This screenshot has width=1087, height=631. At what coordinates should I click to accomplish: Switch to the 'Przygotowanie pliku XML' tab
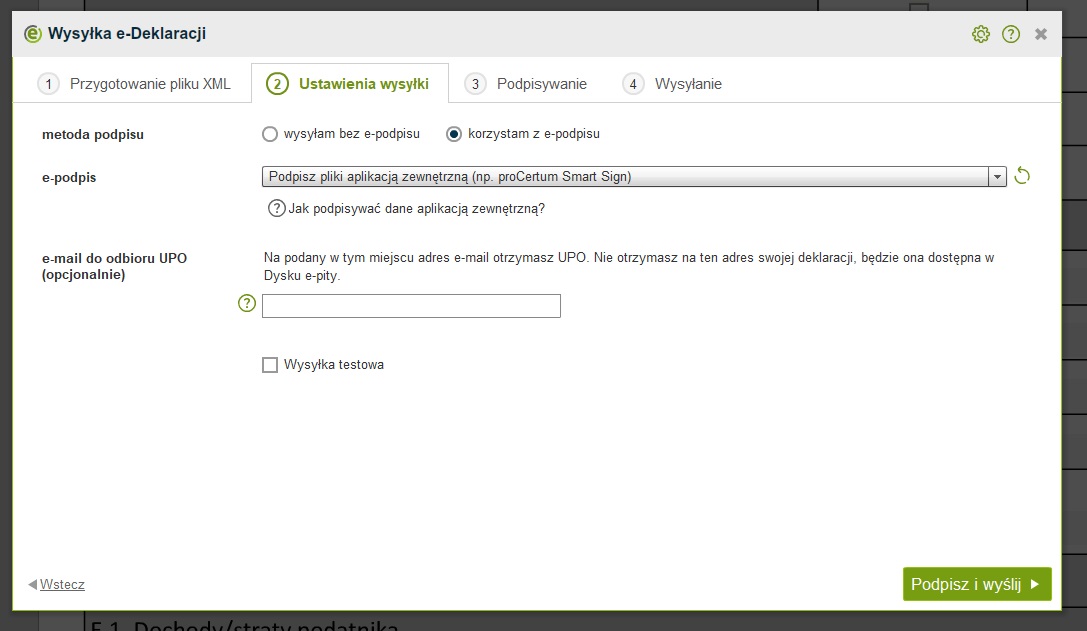pos(134,84)
